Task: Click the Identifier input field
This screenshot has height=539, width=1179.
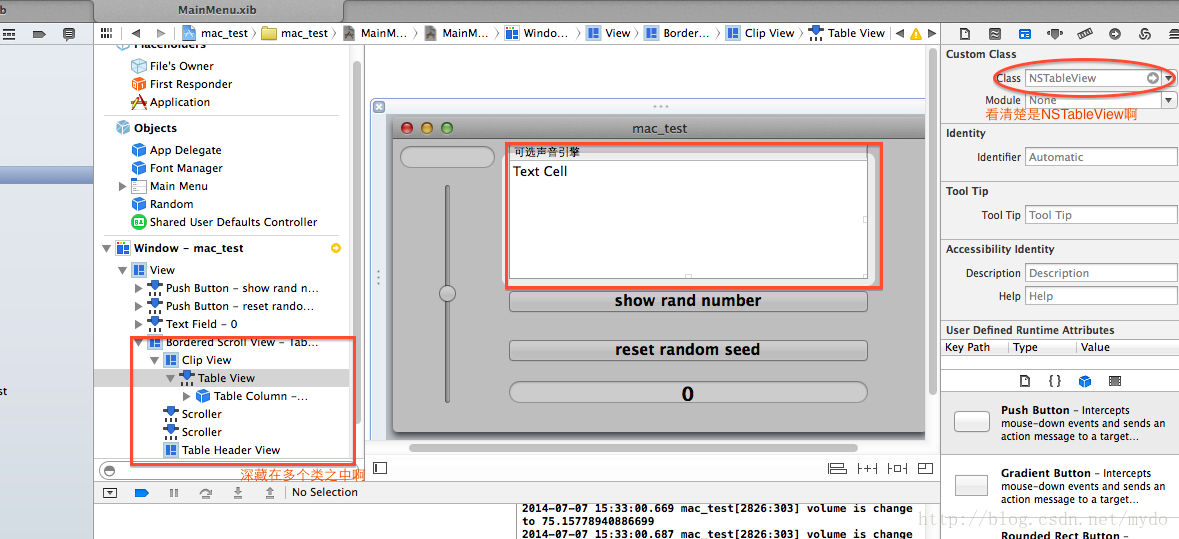Action: click(1102, 157)
